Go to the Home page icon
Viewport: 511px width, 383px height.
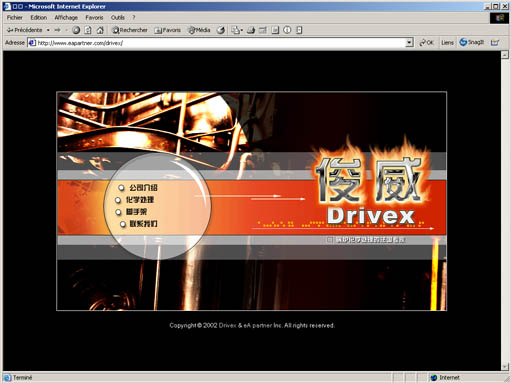[100, 30]
